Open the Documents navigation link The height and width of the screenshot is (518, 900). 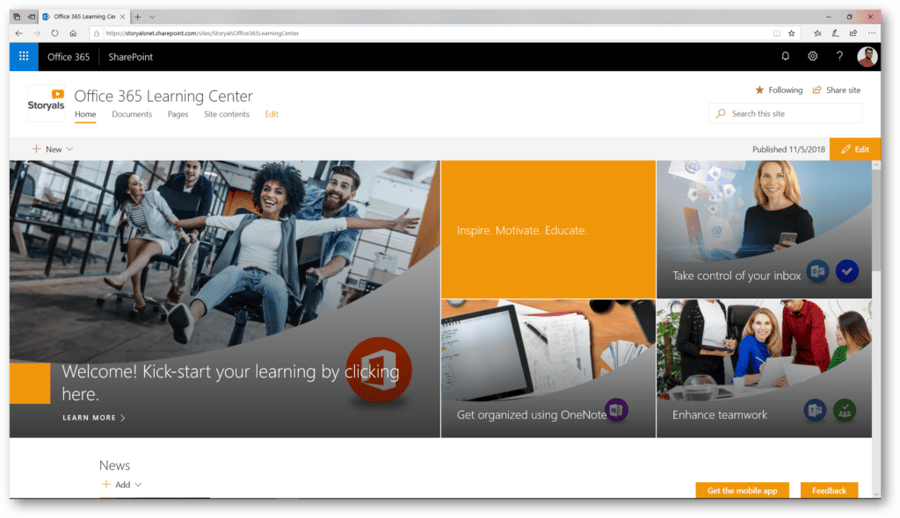[131, 114]
